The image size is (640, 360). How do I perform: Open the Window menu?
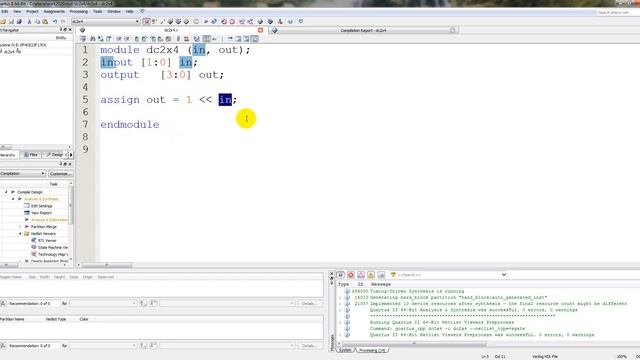click(114, 11)
